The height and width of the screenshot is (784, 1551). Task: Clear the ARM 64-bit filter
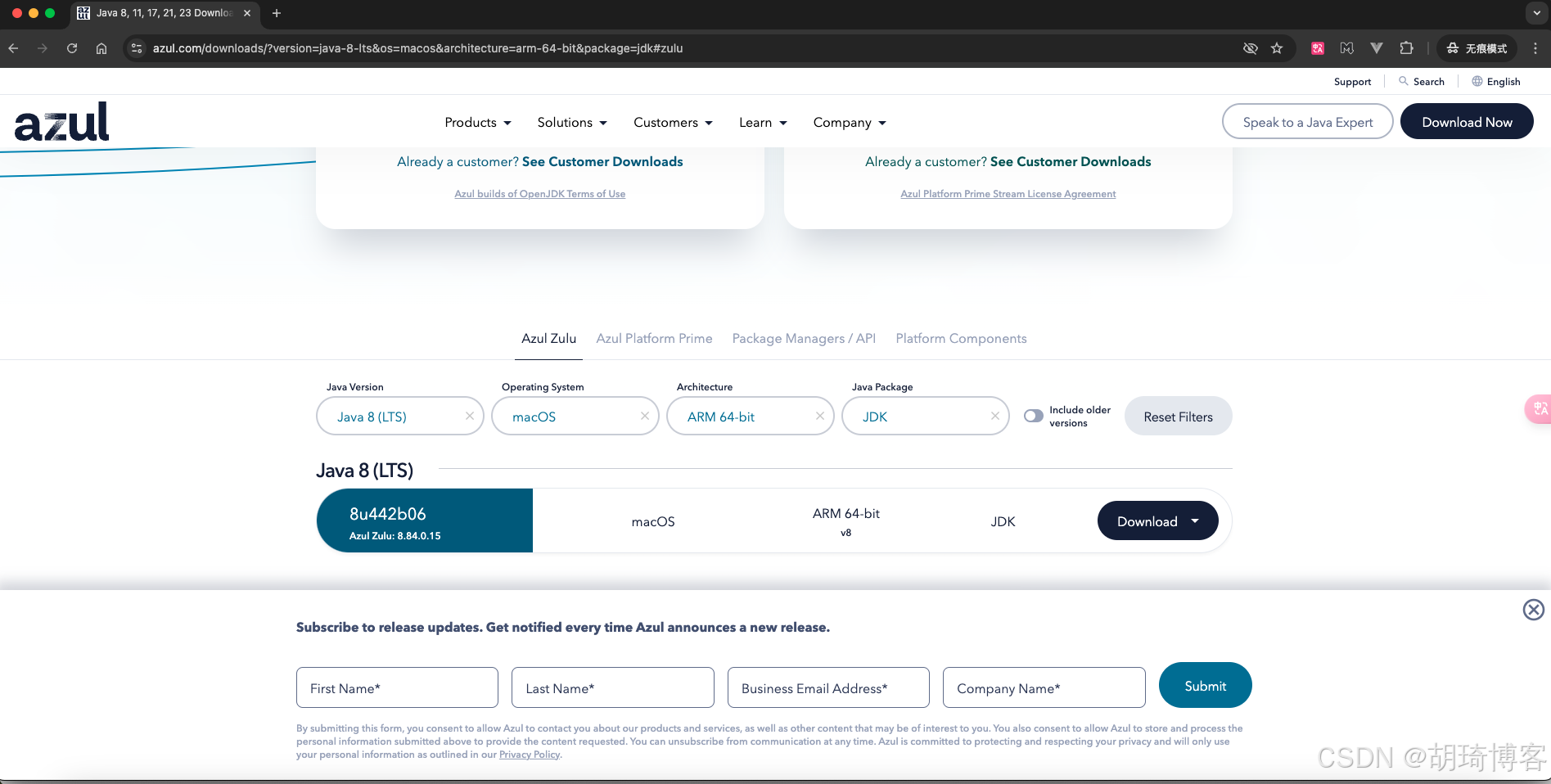pyautogui.click(x=820, y=416)
